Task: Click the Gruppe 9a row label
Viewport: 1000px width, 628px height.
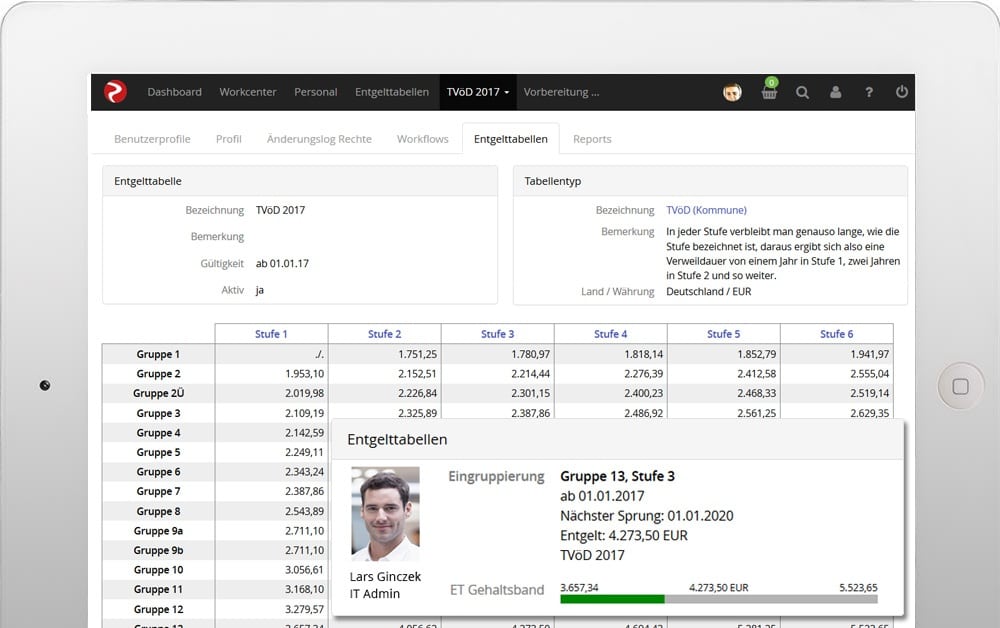Action: tap(158, 531)
